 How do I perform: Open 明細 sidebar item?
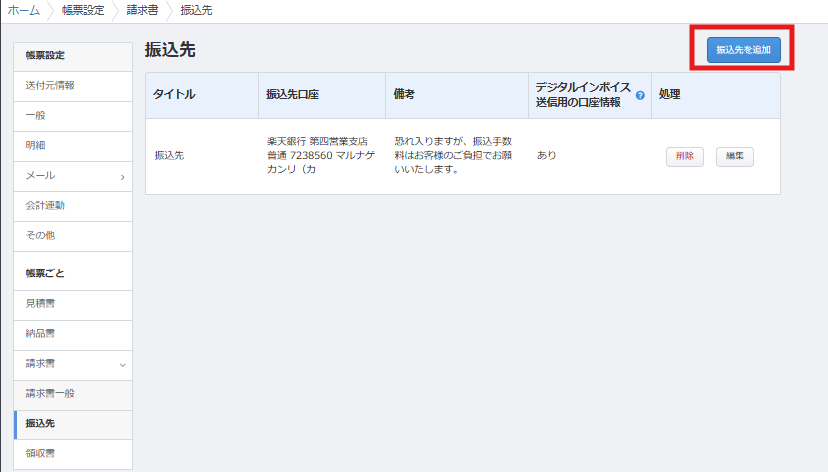[x=36, y=145]
